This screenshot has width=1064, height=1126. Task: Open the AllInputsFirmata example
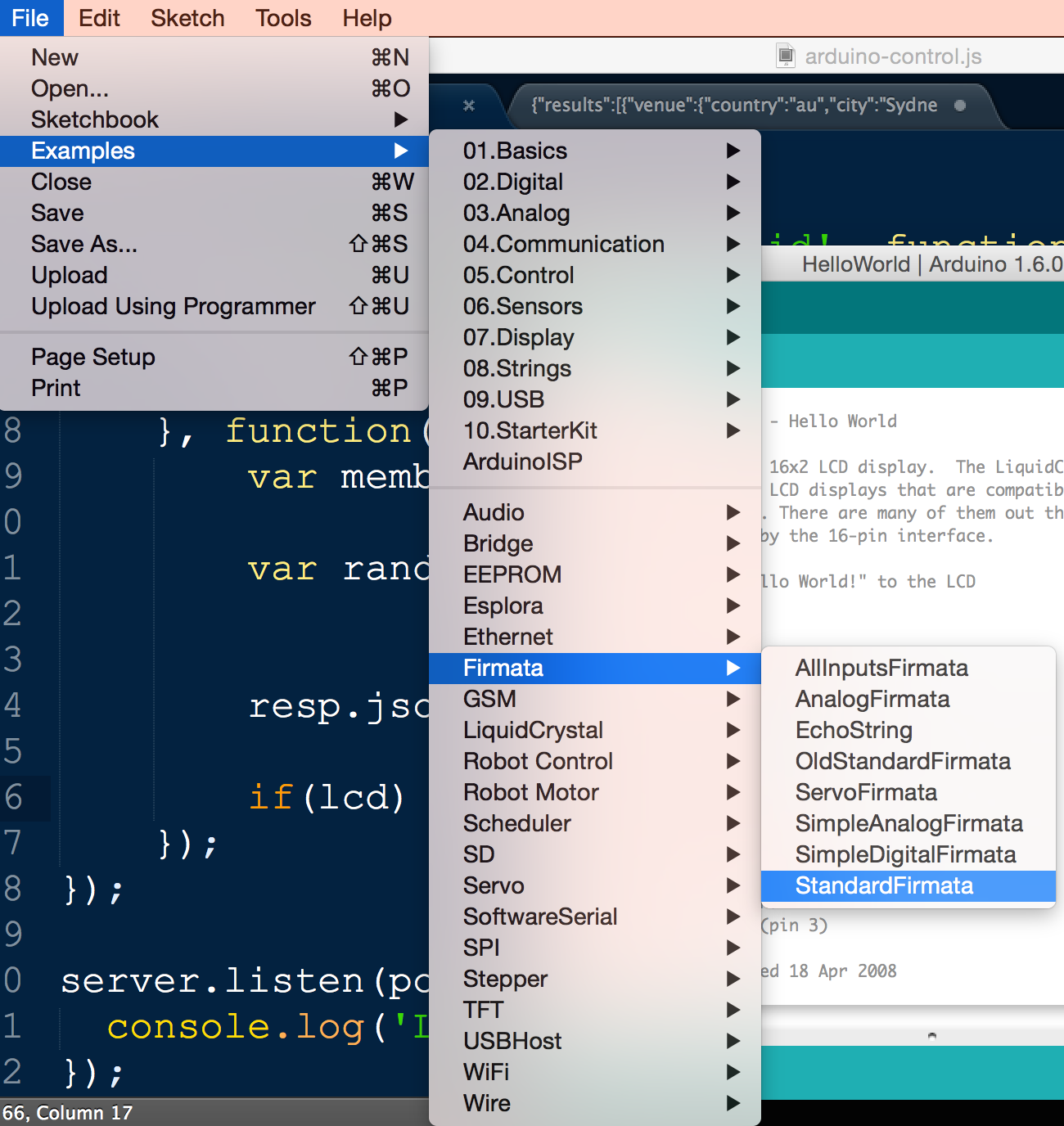908,668
